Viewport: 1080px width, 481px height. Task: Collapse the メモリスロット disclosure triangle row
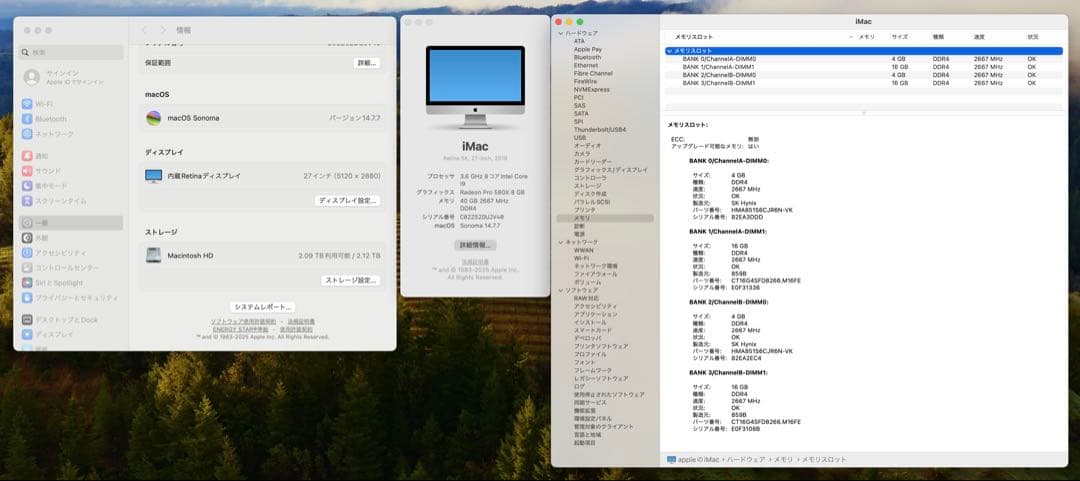pos(669,51)
